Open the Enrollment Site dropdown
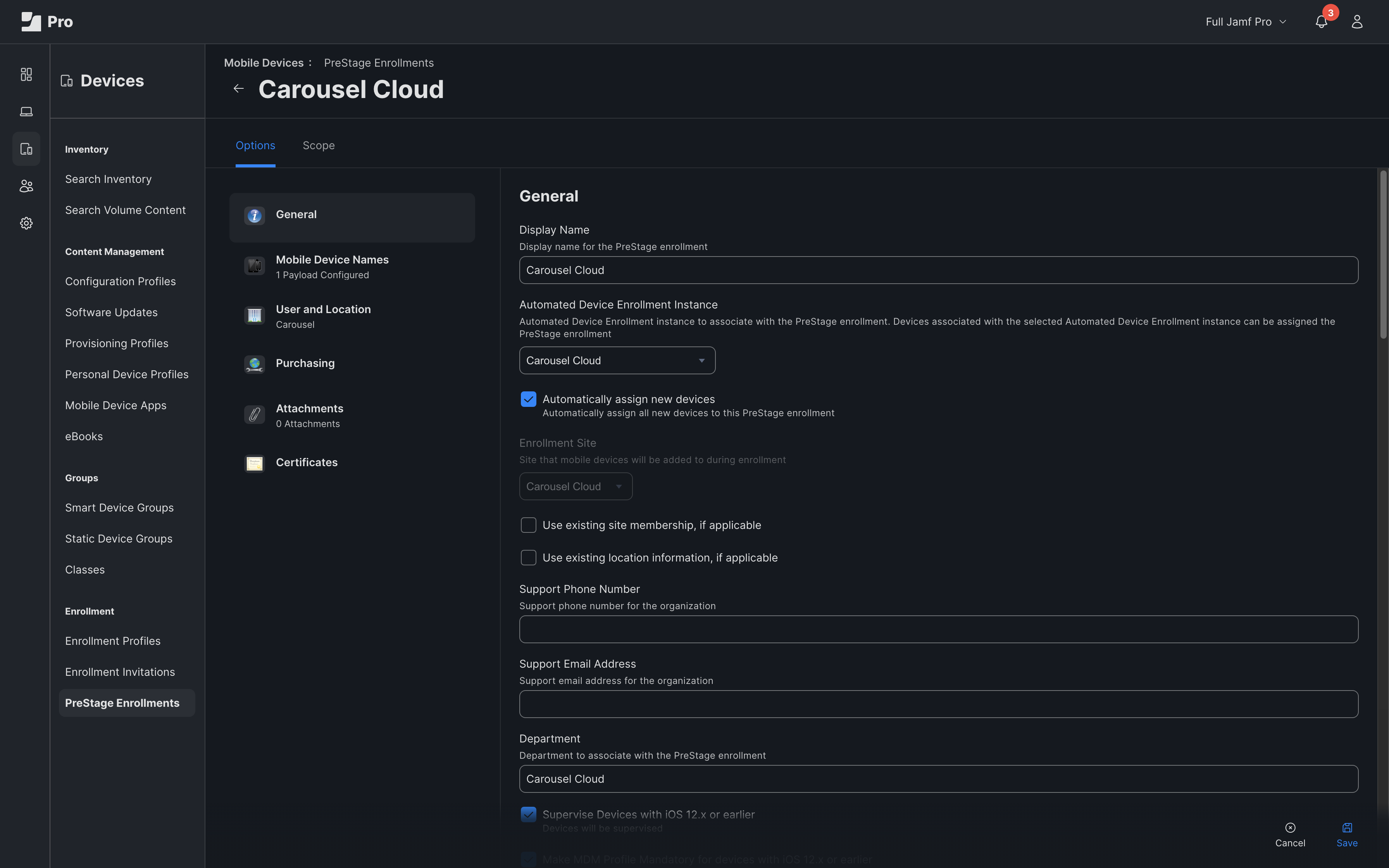This screenshot has width=1389, height=868. 576,486
